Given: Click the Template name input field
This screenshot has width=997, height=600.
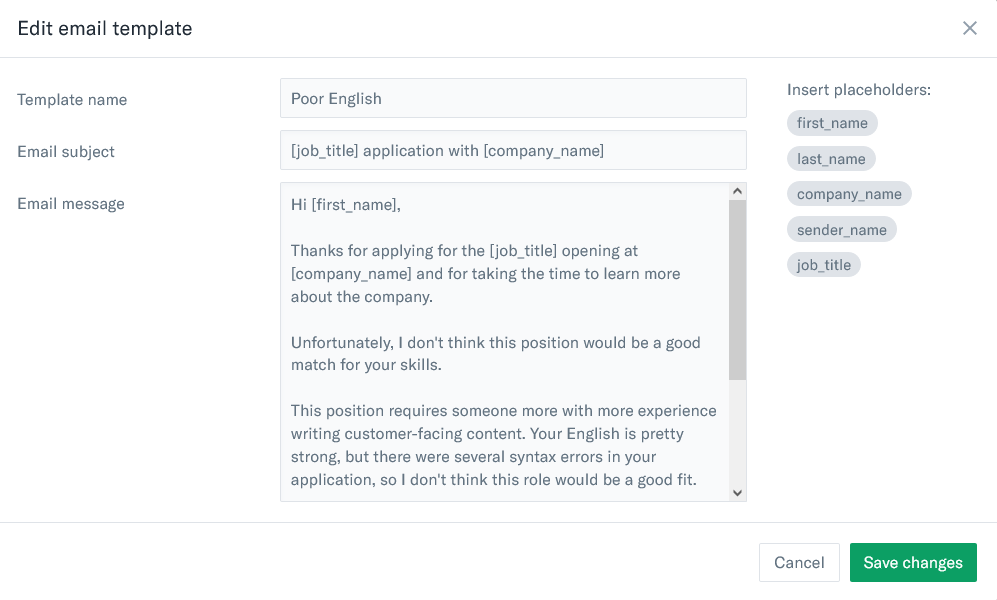Looking at the screenshot, I should (x=512, y=98).
